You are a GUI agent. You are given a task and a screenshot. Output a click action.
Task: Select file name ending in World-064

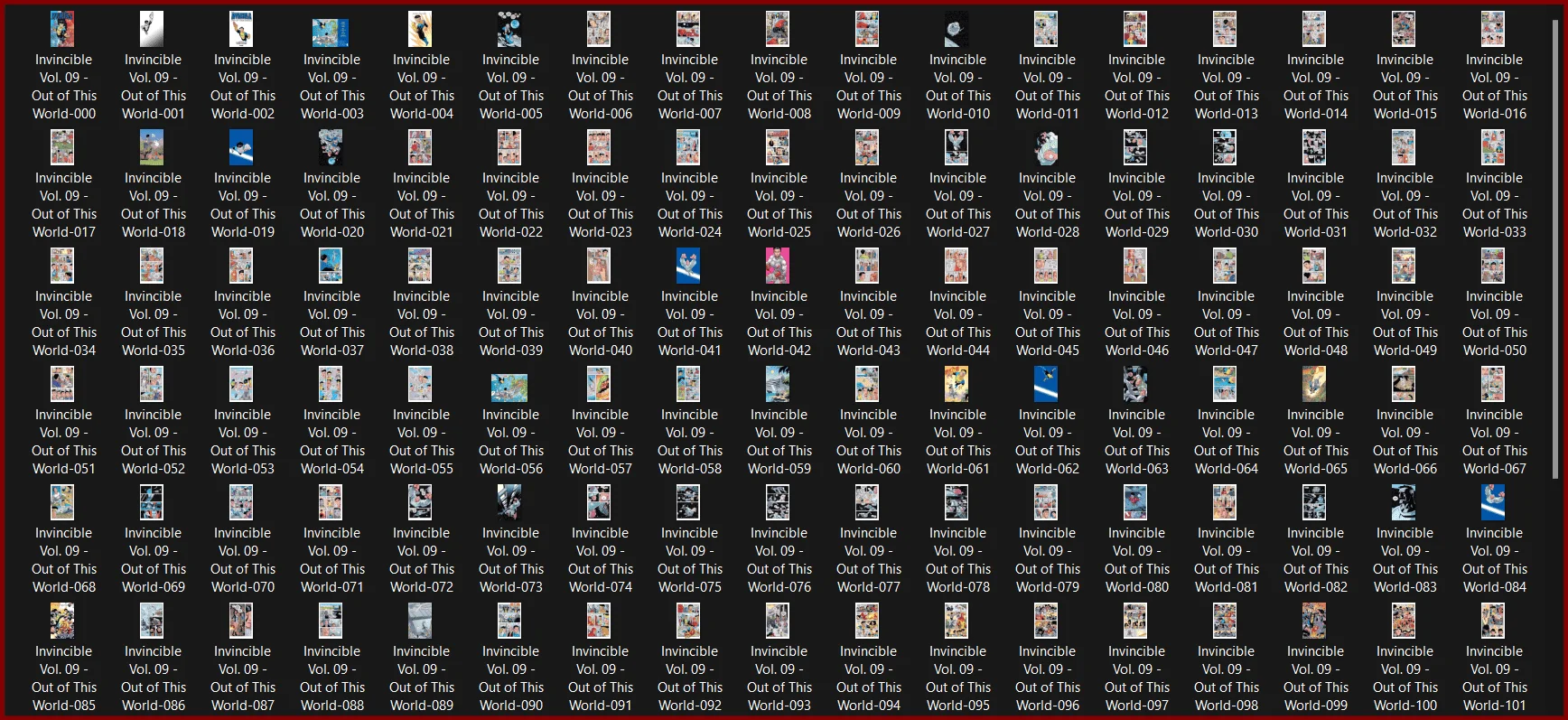(x=1227, y=442)
